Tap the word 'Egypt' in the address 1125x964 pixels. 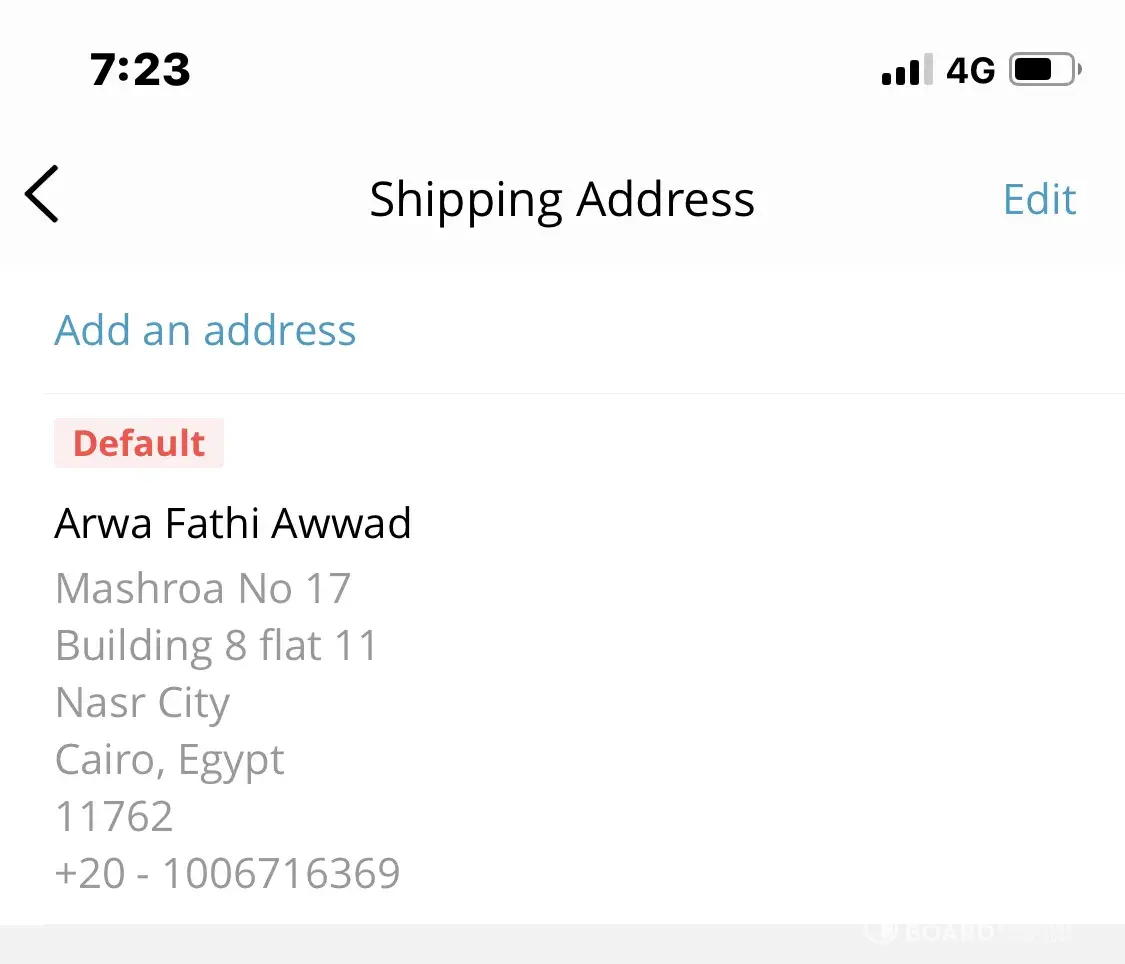[232, 760]
